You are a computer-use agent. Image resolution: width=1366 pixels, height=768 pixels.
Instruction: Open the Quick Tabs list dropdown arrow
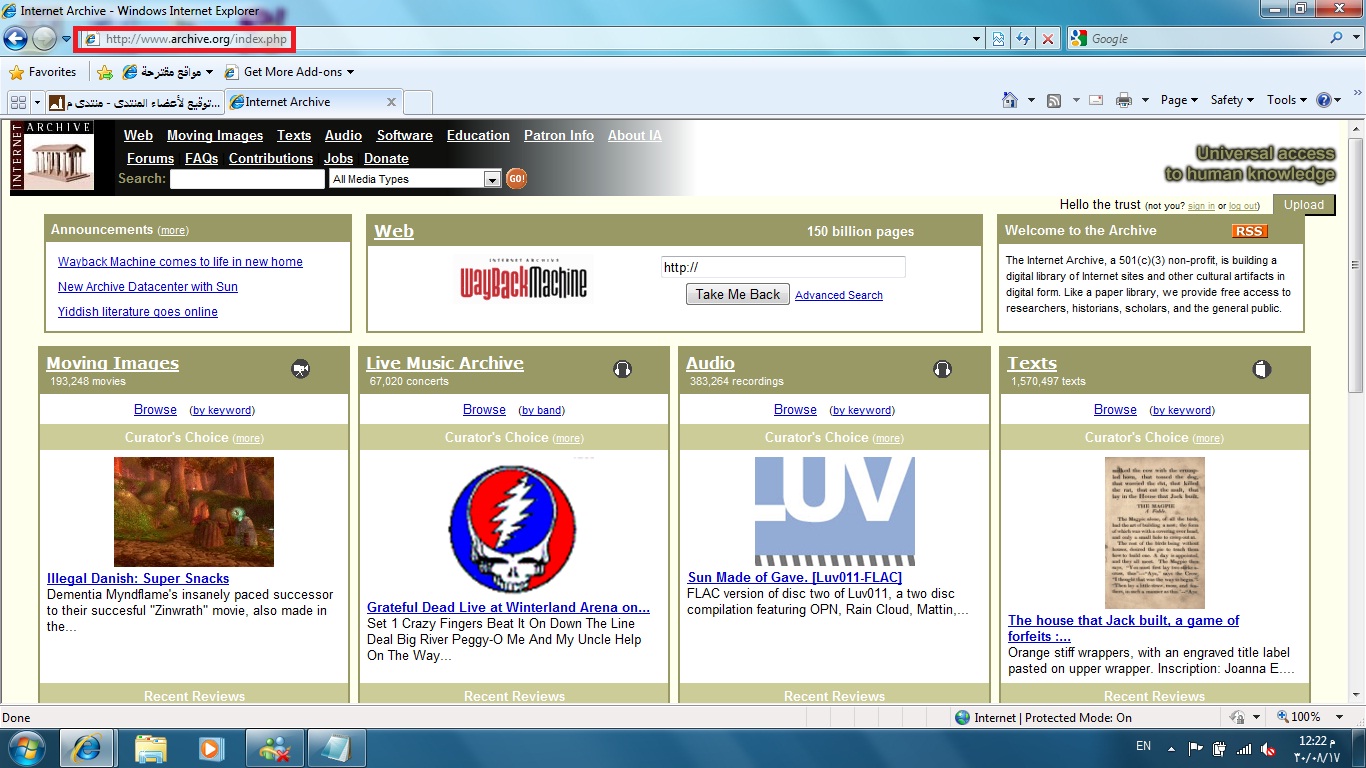click(37, 102)
